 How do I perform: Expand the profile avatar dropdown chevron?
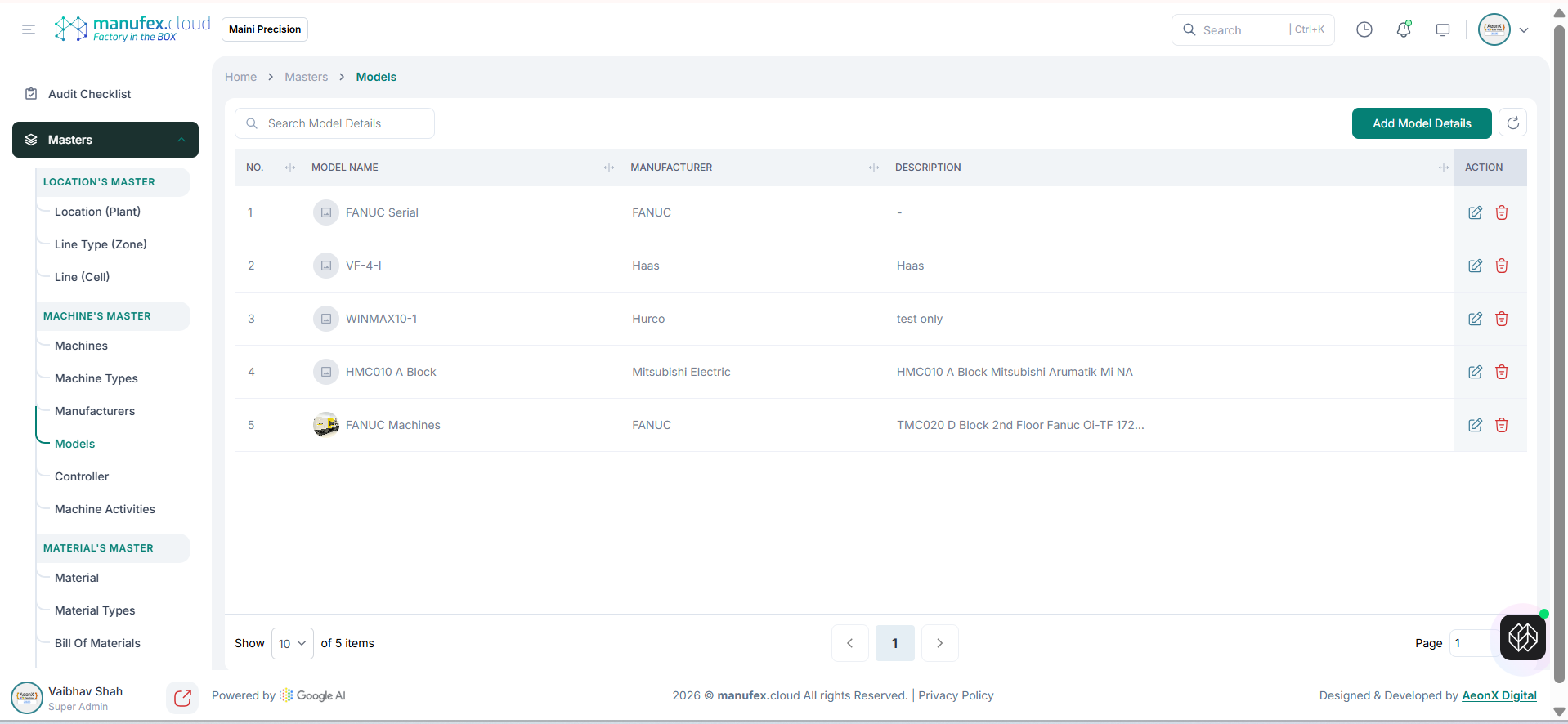tap(1524, 30)
